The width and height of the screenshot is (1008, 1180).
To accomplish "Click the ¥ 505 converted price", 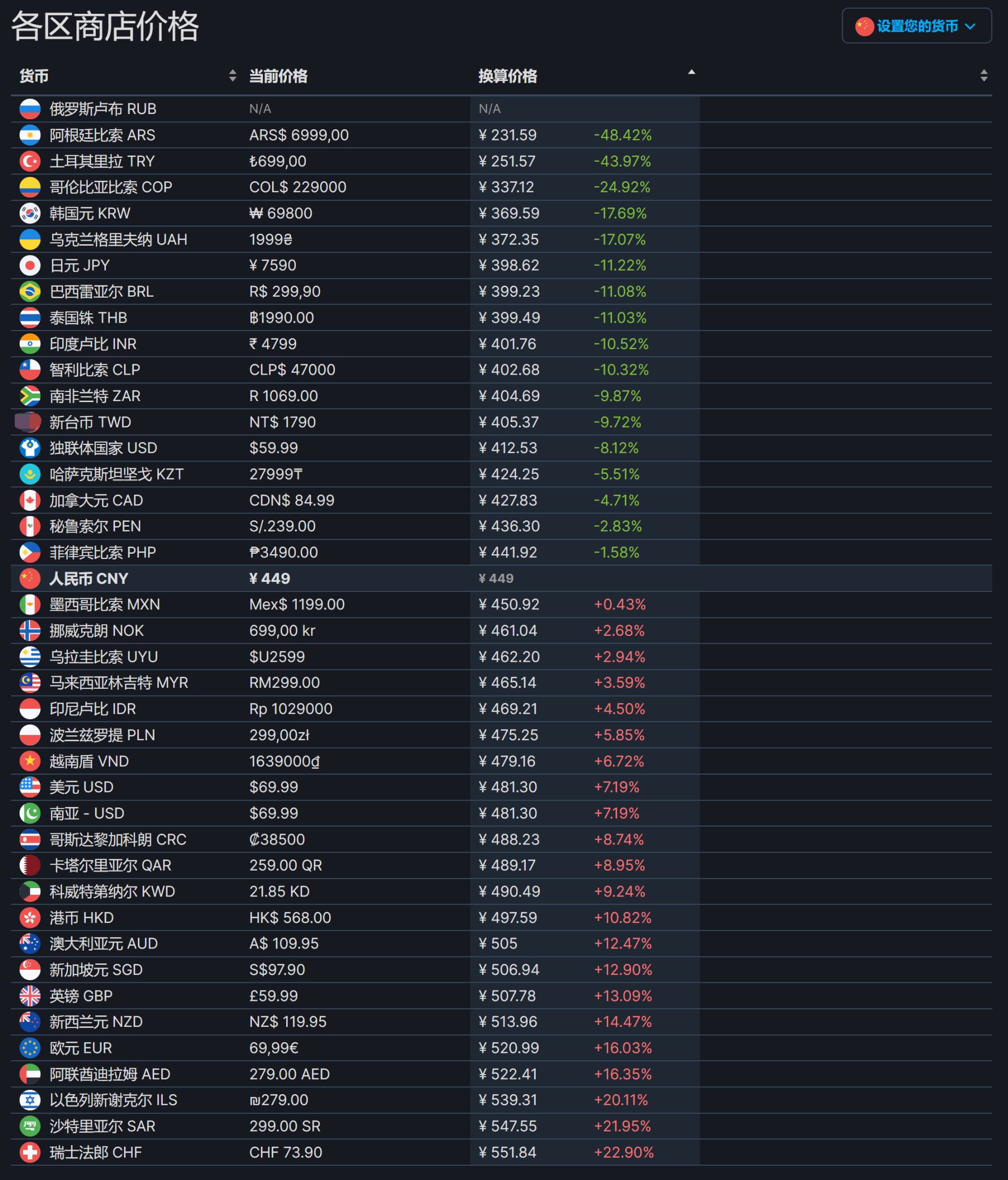I will (x=498, y=943).
